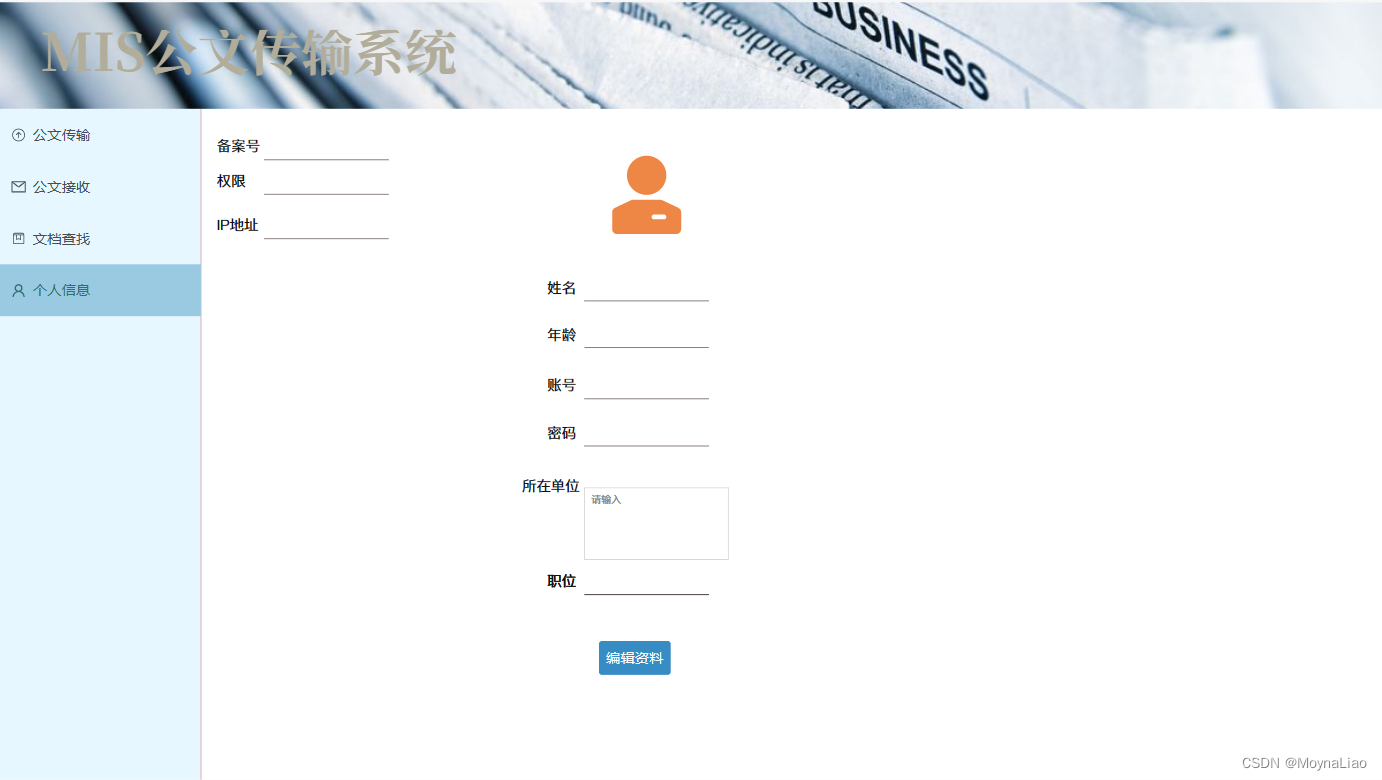Click the save icon beside 文档查找
1382x780 pixels.
click(17, 238)
